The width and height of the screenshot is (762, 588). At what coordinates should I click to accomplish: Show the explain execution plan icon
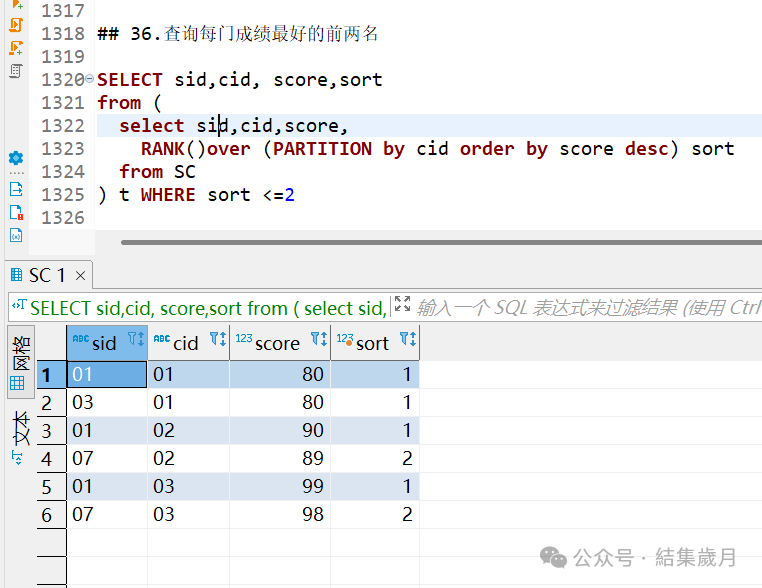tap(16, 71)
